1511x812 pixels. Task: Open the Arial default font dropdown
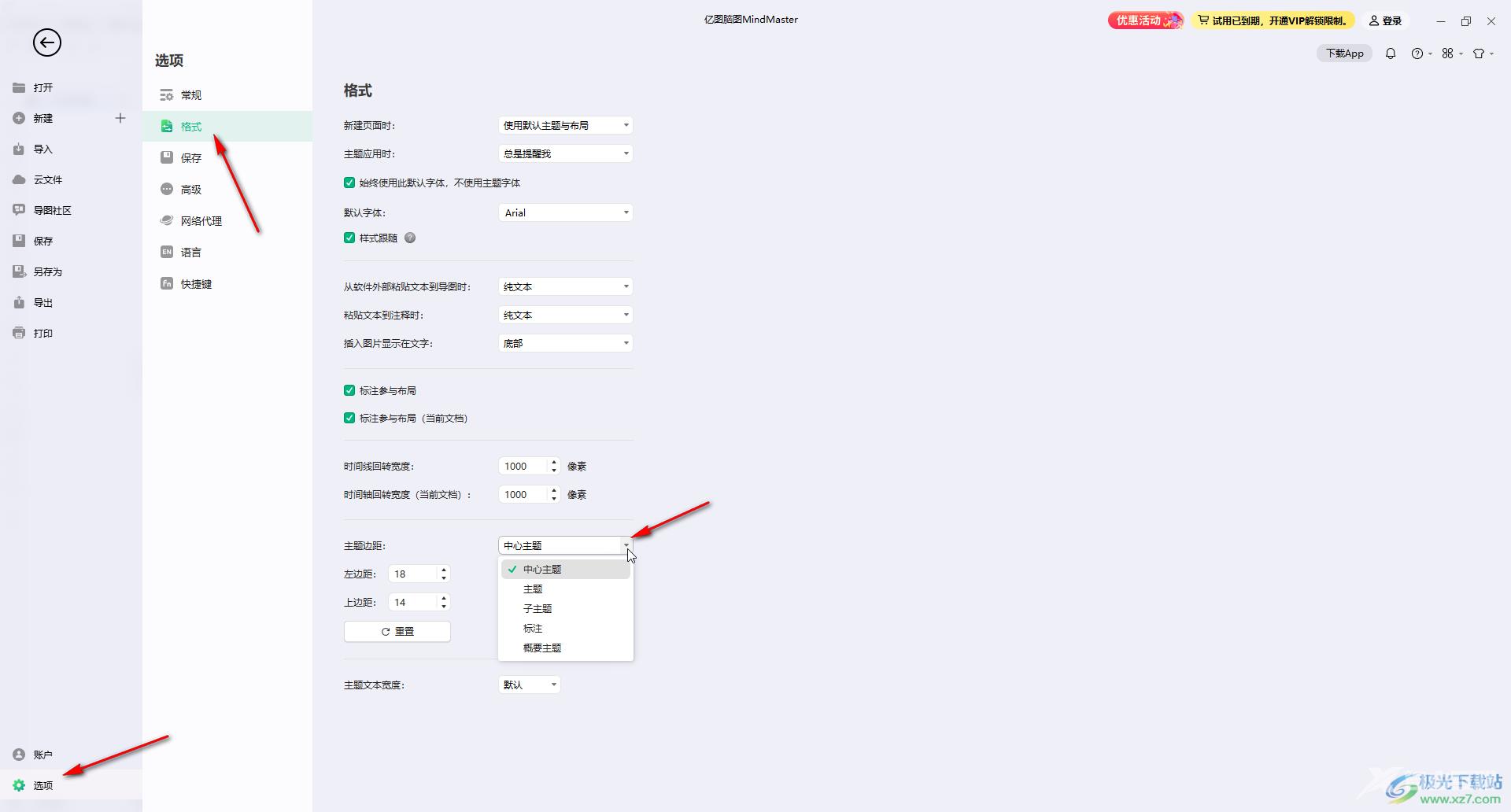(566, 212)
